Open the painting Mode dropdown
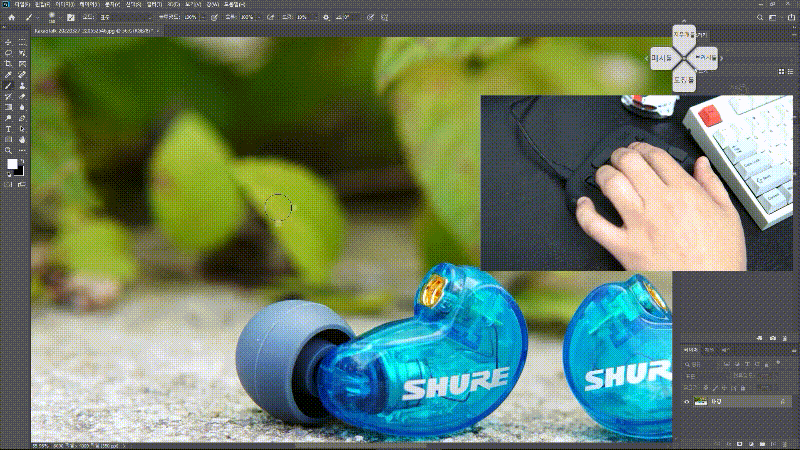Viewport: 800px width, 450px height. point(126,17)
